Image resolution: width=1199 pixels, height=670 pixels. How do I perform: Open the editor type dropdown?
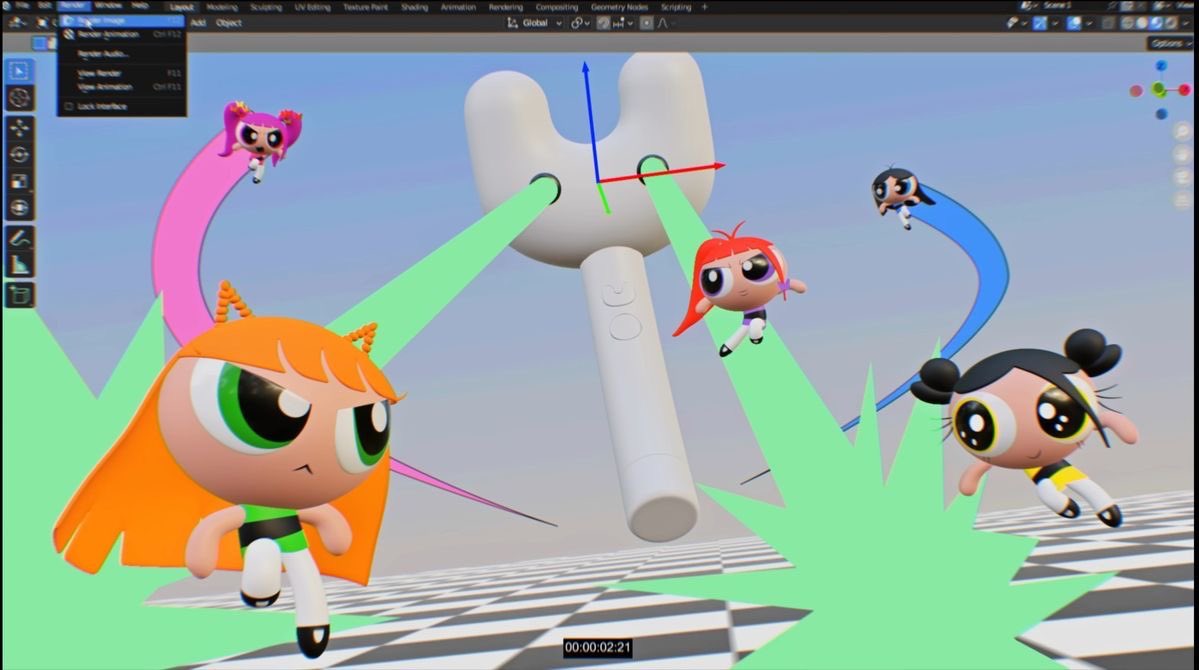coord(24,23)
